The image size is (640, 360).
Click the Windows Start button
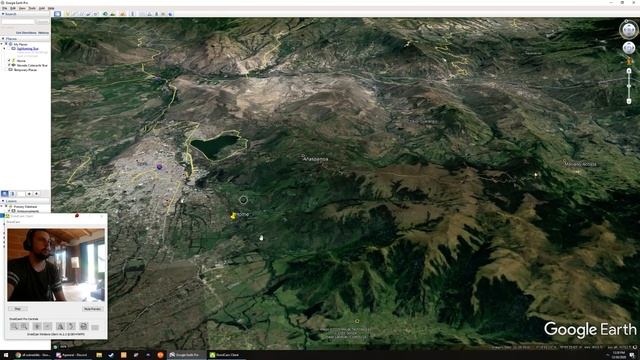tap(6, 355)
